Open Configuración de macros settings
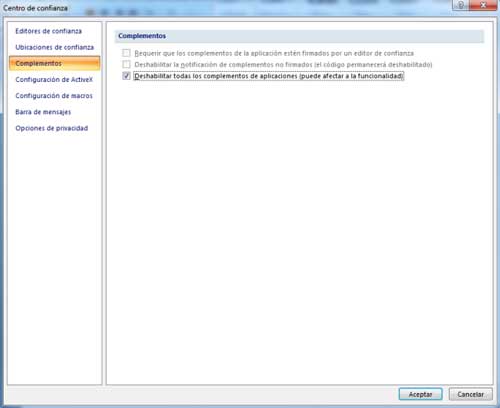The image size is (500, 408). (54, 96)
